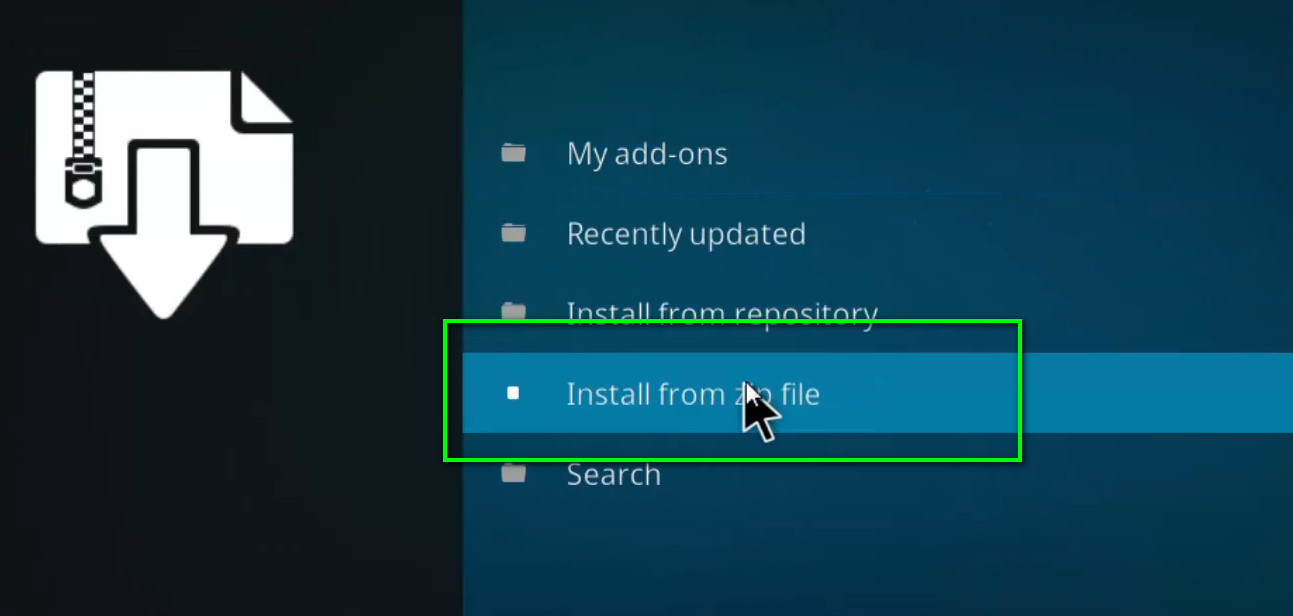Click the My add-ons text label
Image resolution: width=1293 pixels, height=616 pixels.
coord(647,153)
